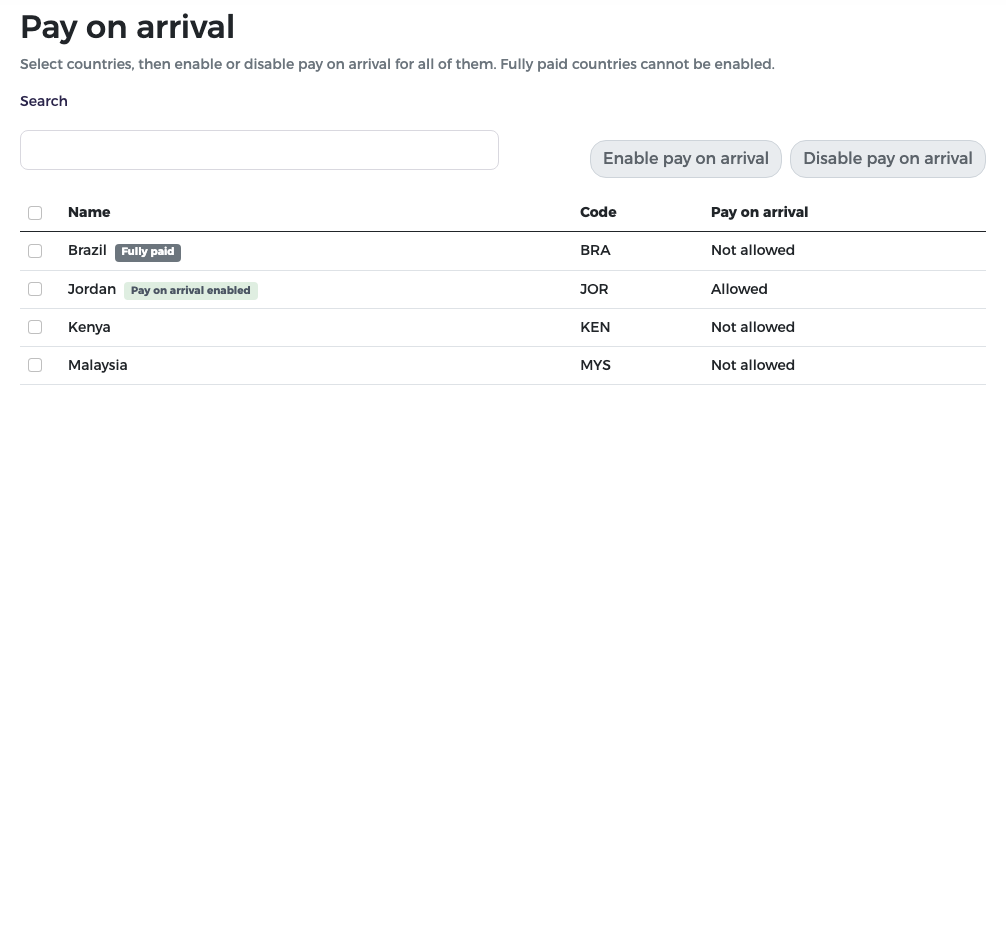Select the Brazil row checkbox
This screenshot has width=1006, height=933.
tap(35, 251)
